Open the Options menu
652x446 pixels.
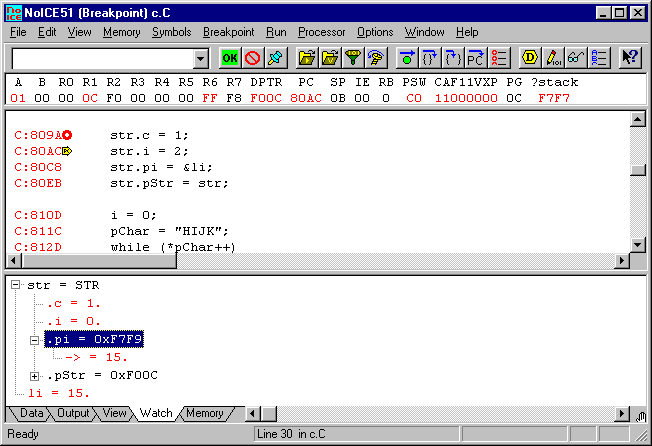click(375, 32)
